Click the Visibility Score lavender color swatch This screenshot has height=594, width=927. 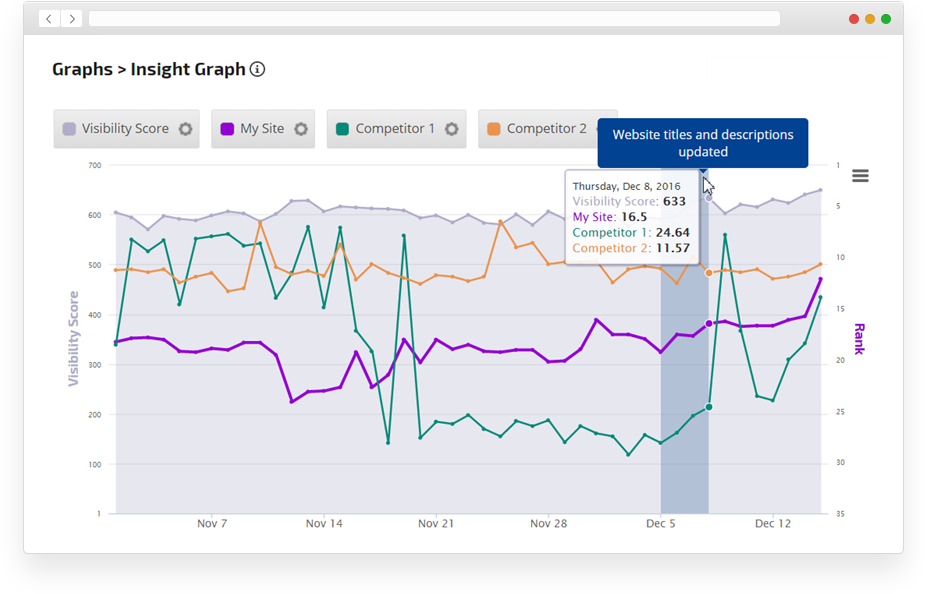coord(69,129)
